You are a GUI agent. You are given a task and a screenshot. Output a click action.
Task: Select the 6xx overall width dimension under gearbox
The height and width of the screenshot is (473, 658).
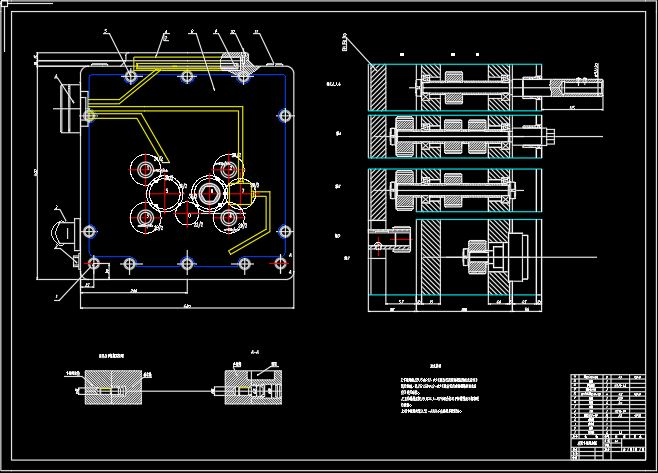187,306
